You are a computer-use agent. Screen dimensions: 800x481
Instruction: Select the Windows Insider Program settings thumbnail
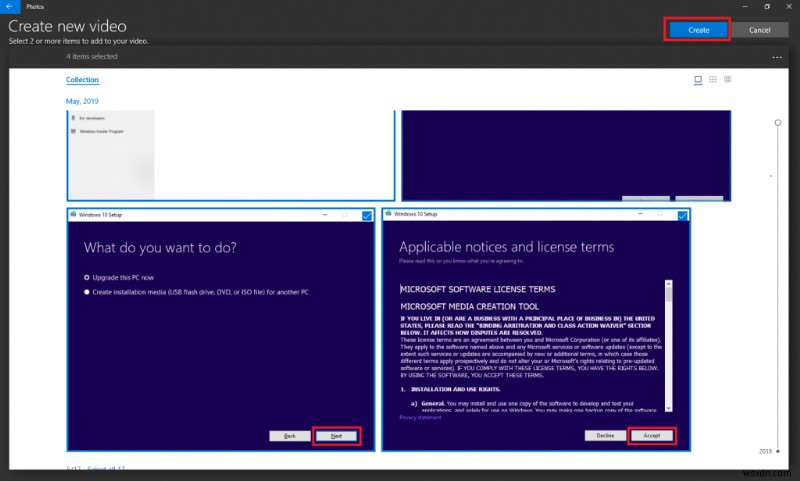[231, 155]
